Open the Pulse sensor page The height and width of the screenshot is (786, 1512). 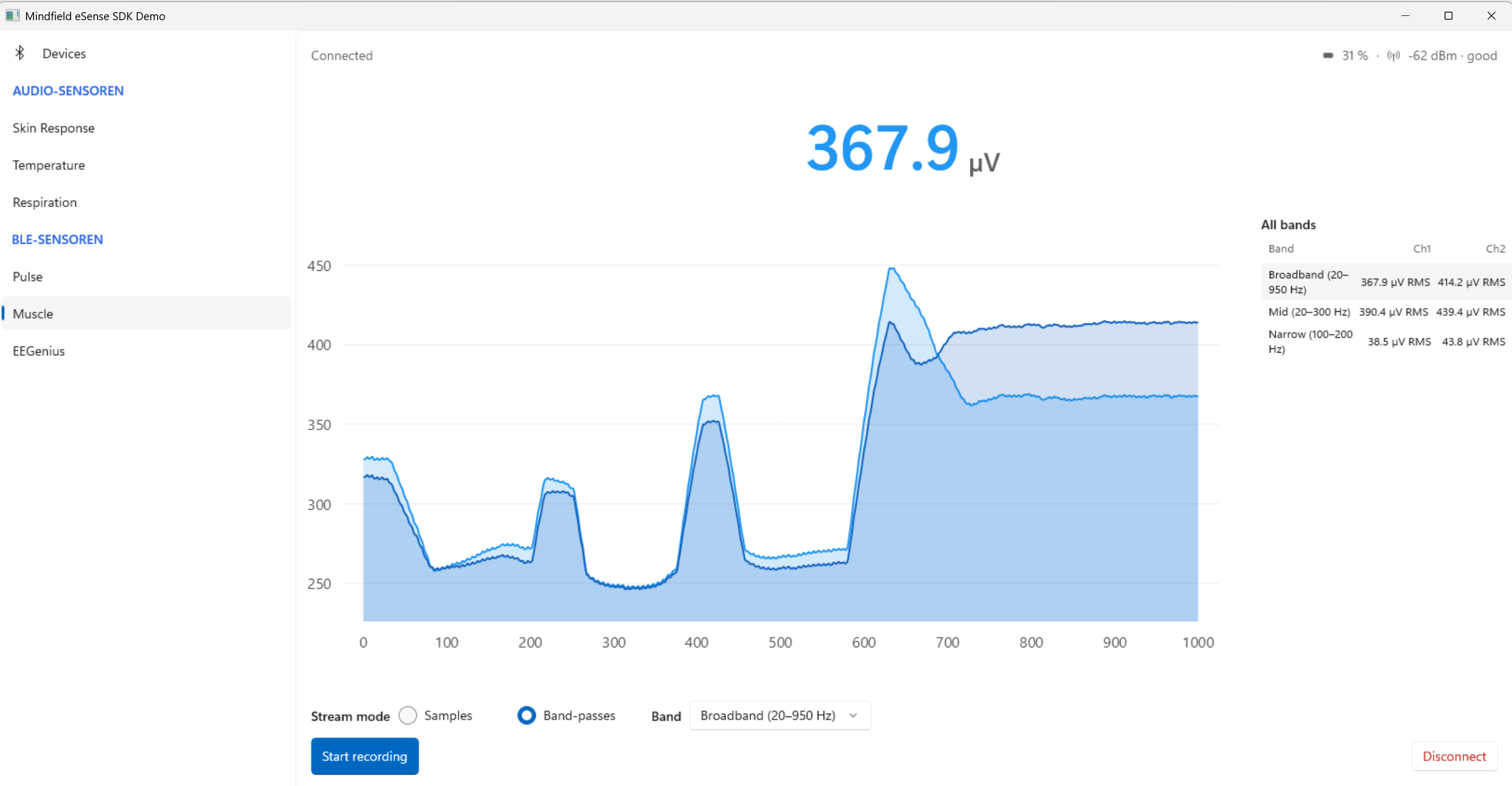click(147, 277)
